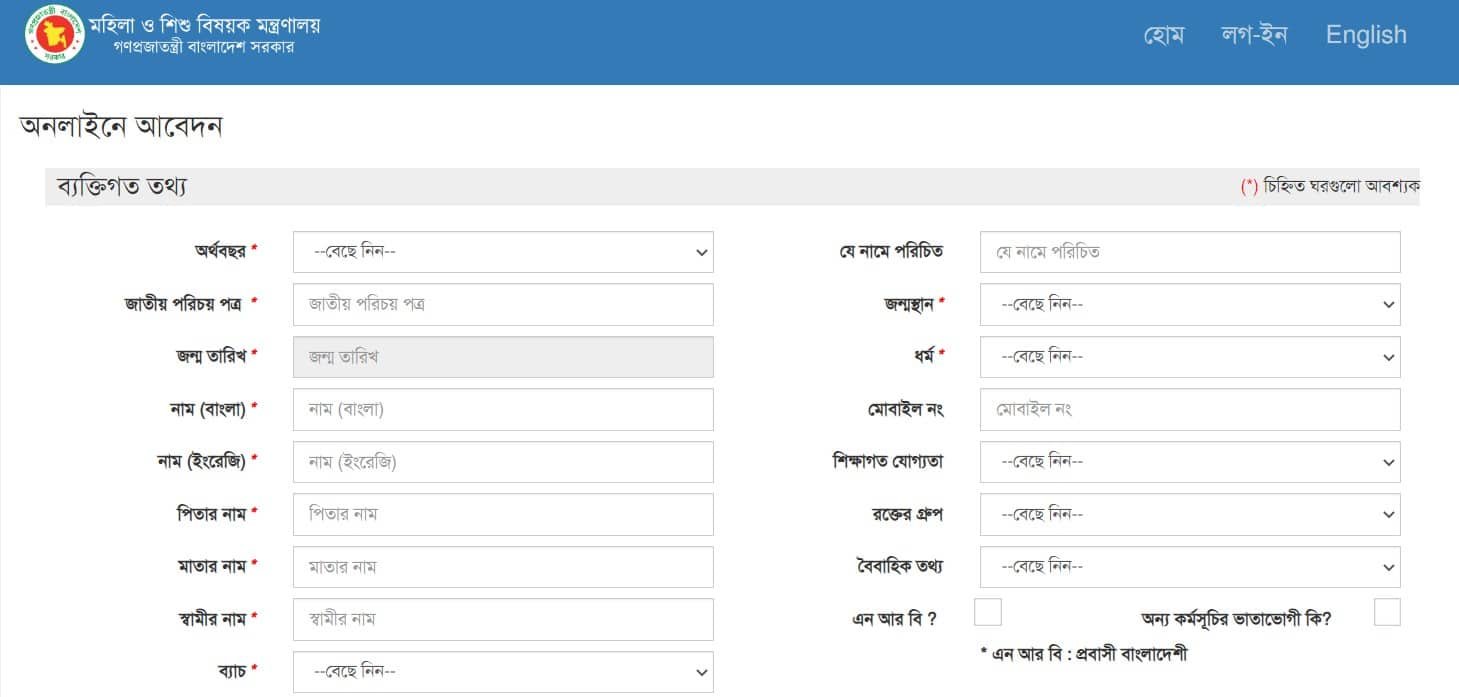Switch language to English
The width and height of the screenshot is (1459, 697).
click(x=1365, y=35)
